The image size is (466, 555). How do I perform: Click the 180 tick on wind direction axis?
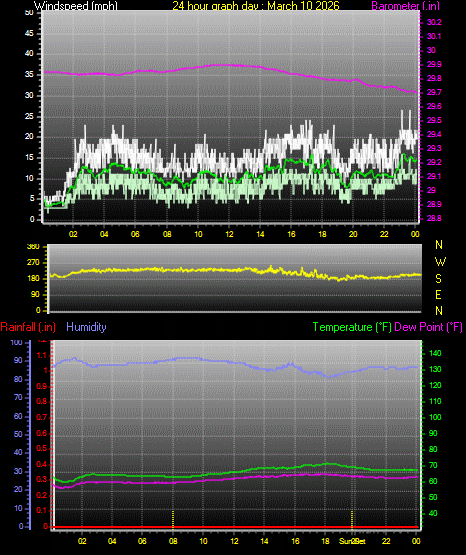[x=34, y=279]
